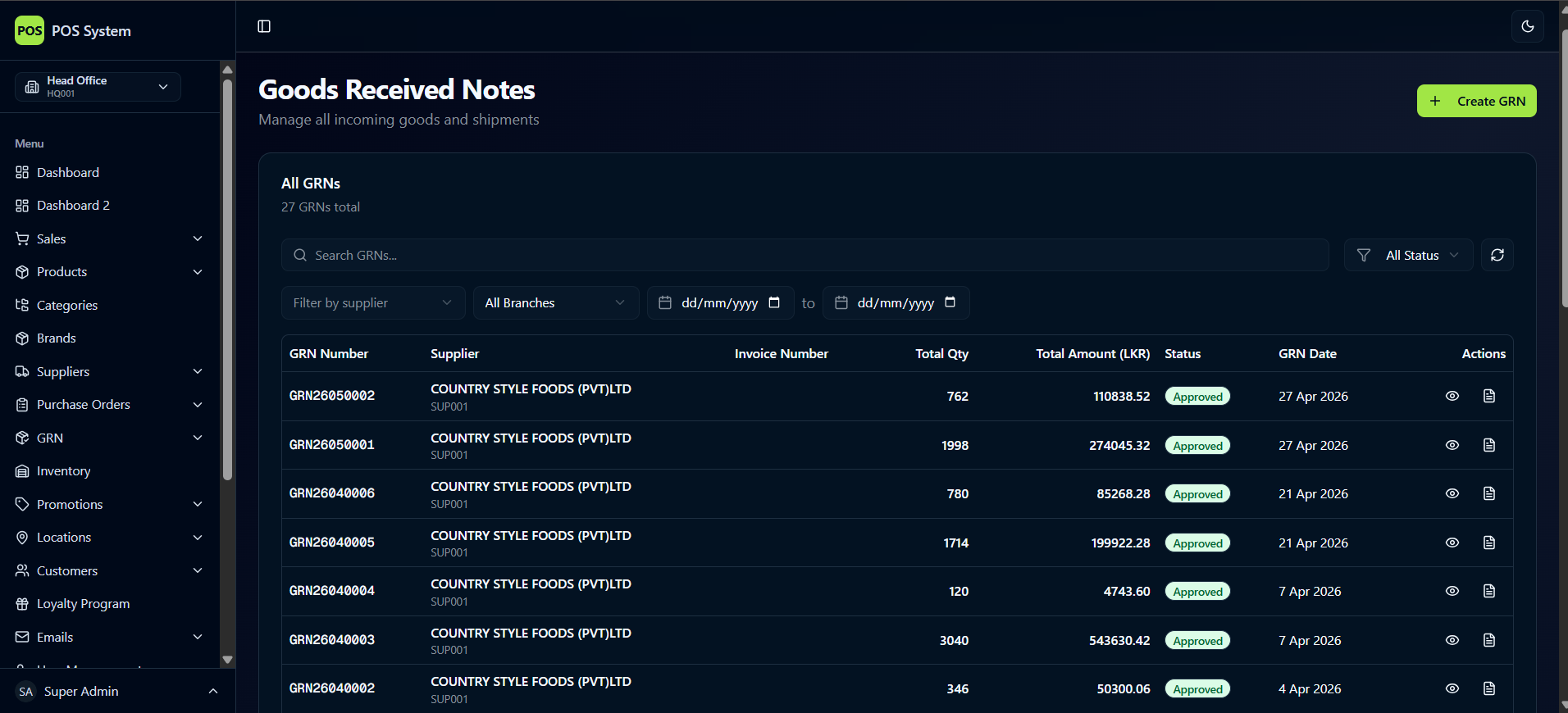Image resolution: width=1568 pixels, height=713 pixels.
Task: View GRN26040005 with eye icon
Action: (1452, 543)
